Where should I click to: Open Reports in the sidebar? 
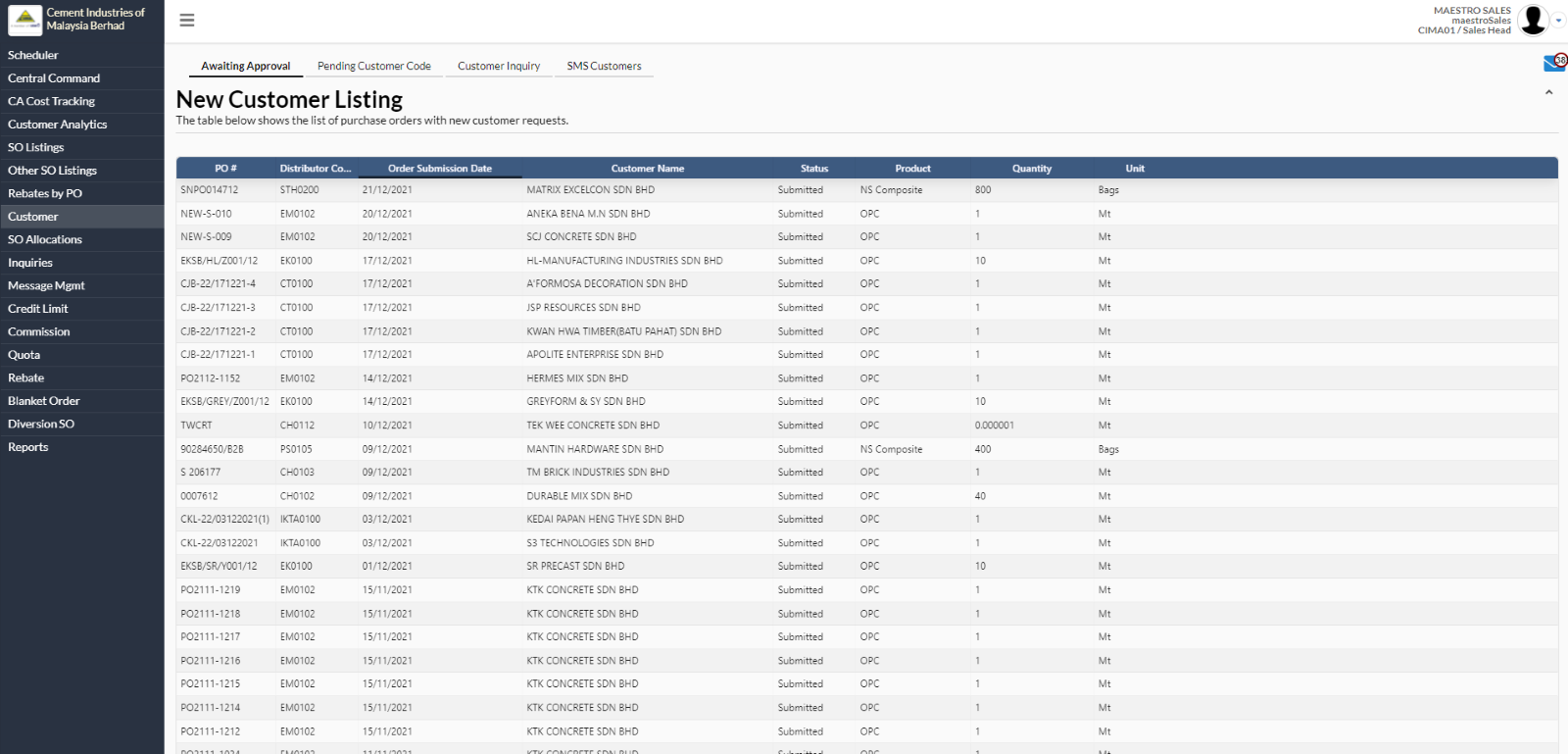pos(82,447)
